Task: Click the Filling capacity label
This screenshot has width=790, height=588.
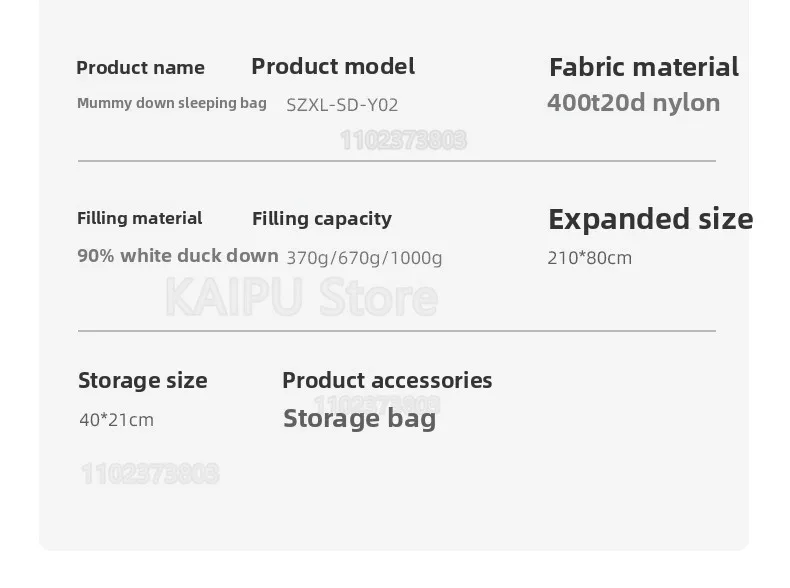Action: tap(322, 219)
